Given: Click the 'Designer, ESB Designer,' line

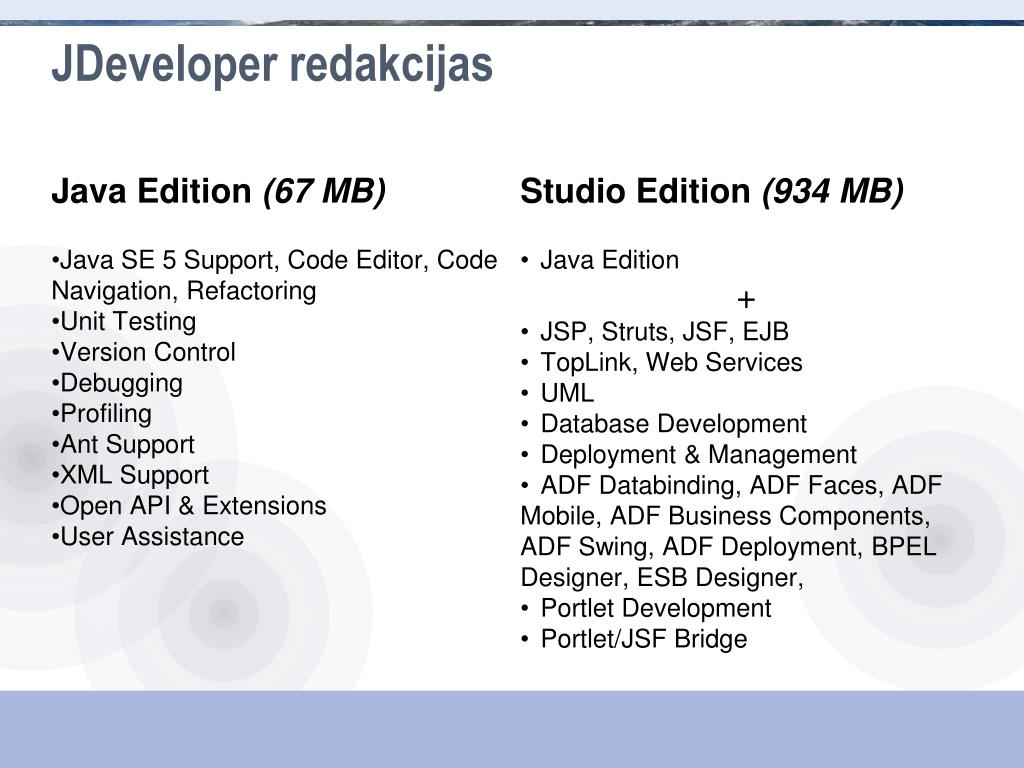Looking at the screenshot, I should point(662,577).
